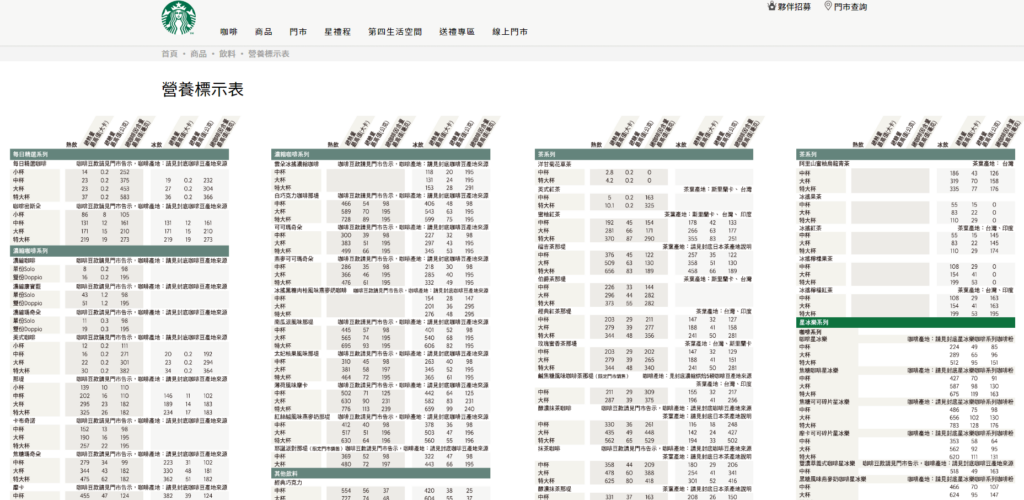1024x500 pixels.
Task: Click the 商品 breadcrumb link
Action: tap(199, 54)
